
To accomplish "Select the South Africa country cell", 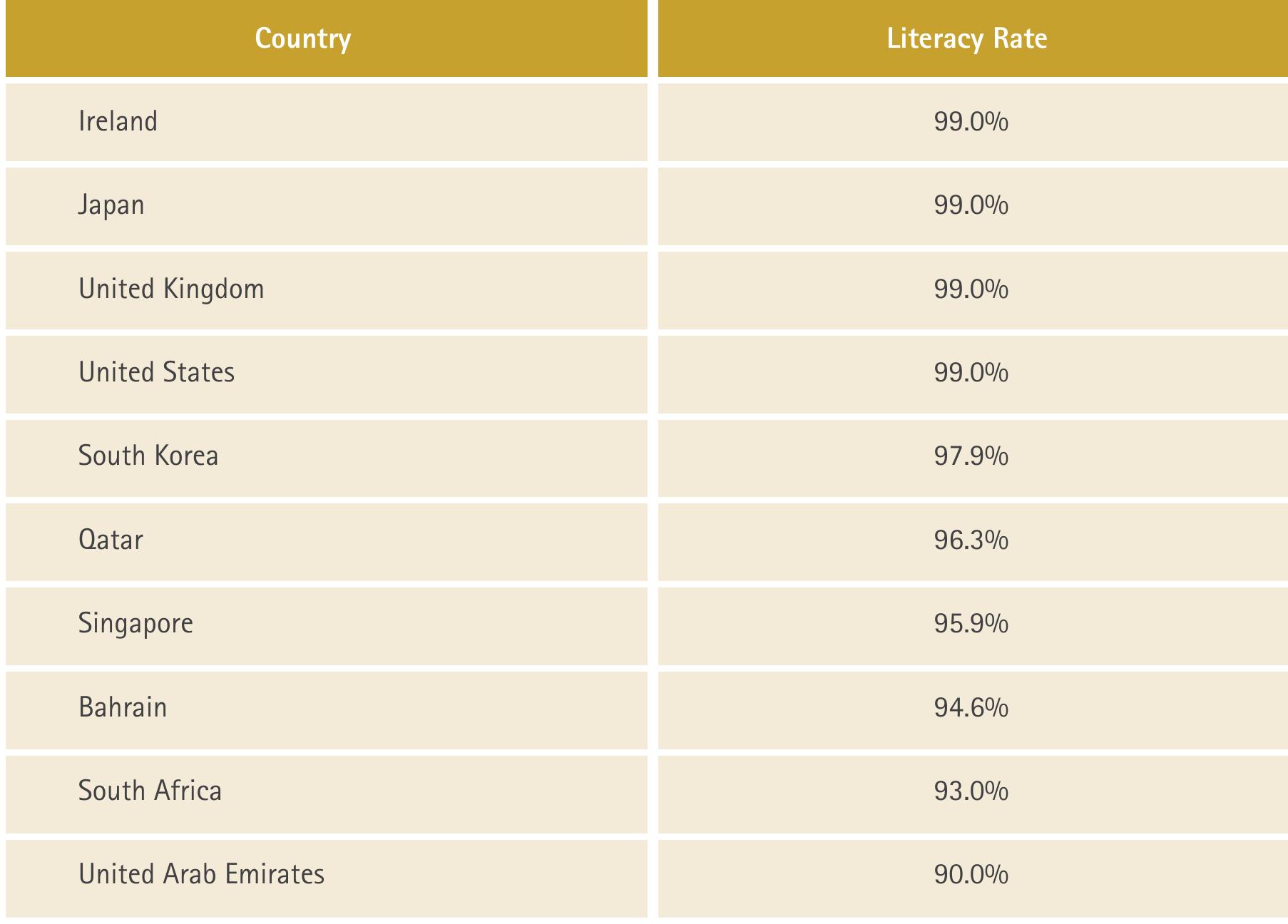I will 326,794.
